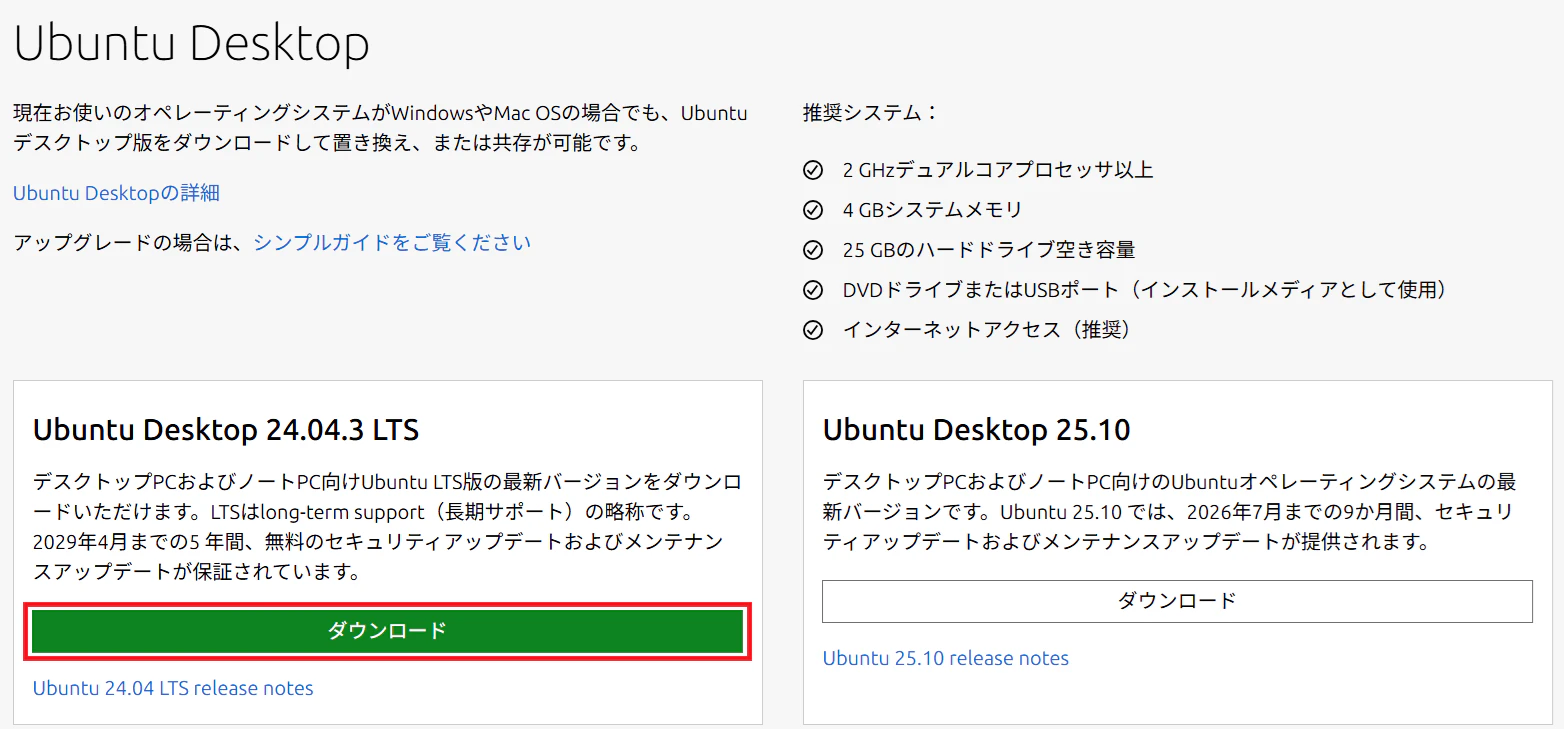Click the white ダウンロード button for Ubuntu 25.10
1565x729 pixels.
[x=1177, y=601]
